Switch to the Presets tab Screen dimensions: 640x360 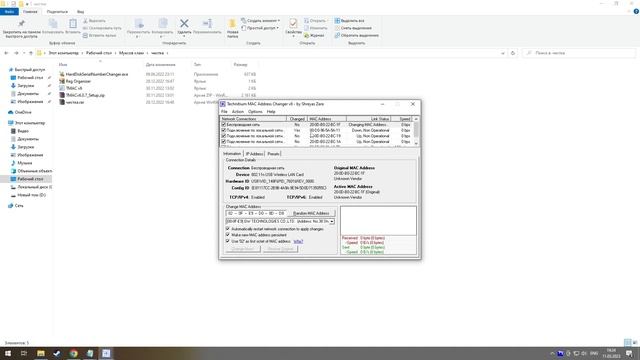[273, 154]
